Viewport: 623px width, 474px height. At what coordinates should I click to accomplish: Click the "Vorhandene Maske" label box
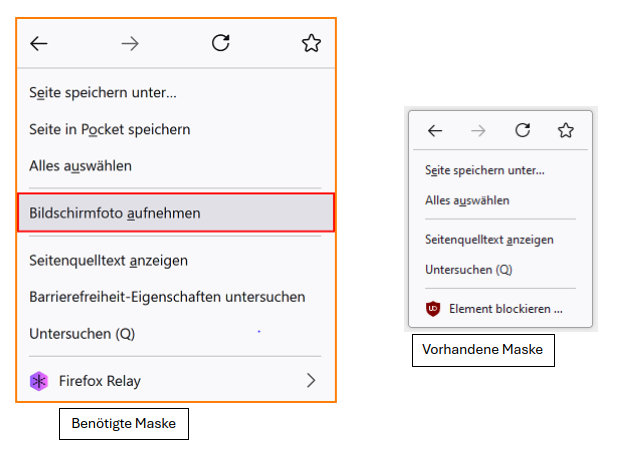pos(483,351)
